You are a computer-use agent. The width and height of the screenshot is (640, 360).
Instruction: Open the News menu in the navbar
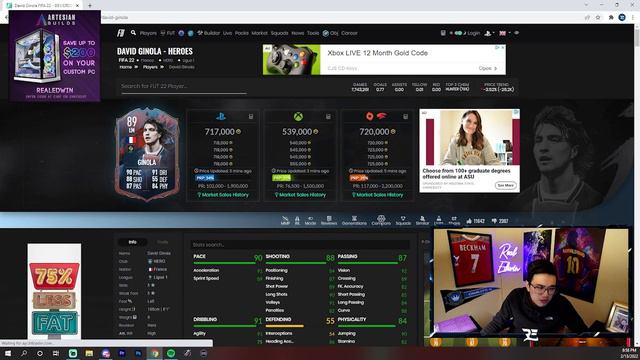(298, 33)
